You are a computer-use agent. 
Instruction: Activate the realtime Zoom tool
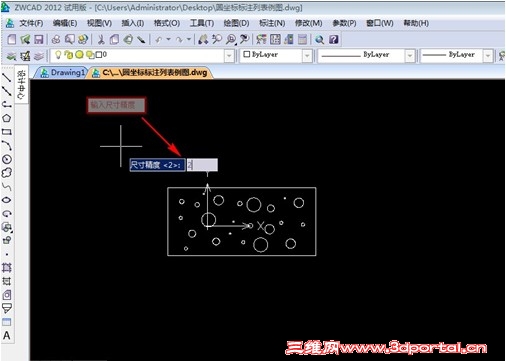pos(217,39)
